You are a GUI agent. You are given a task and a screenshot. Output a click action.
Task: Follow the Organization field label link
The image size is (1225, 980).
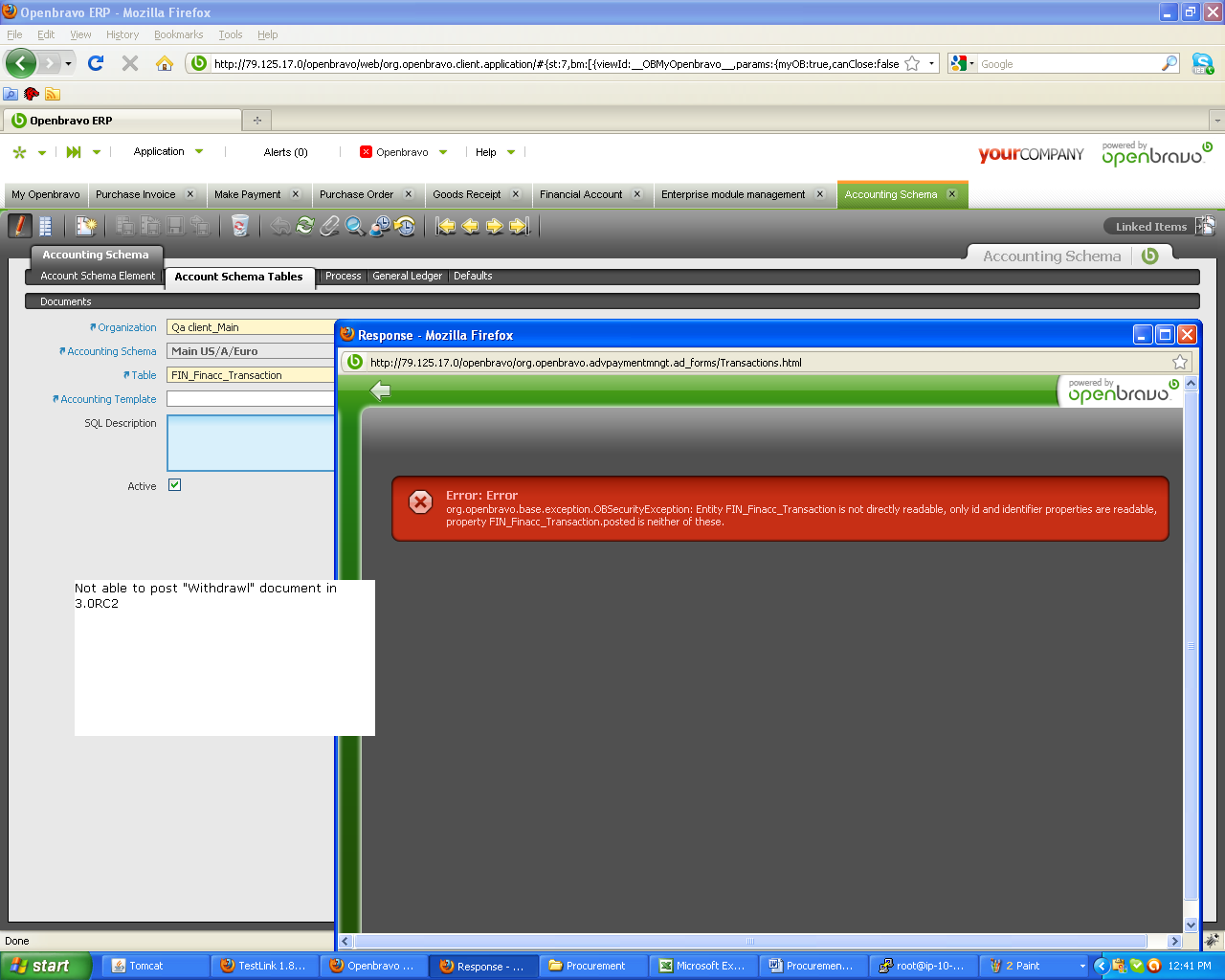tap(126, 327)
